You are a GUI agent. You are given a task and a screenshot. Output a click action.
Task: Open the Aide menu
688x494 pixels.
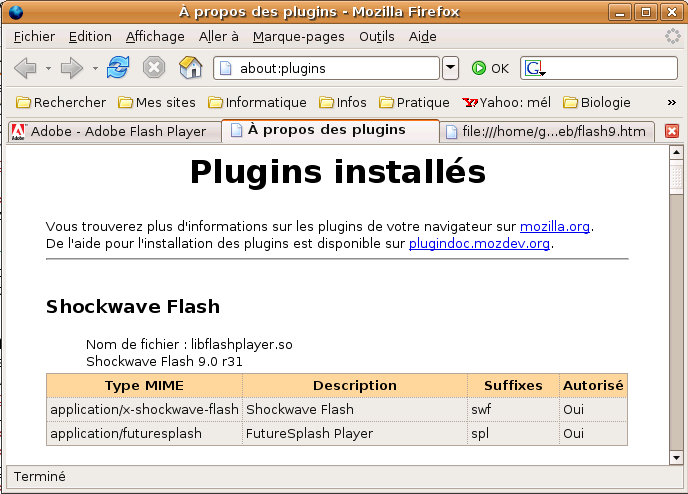(x=423, y=36)
